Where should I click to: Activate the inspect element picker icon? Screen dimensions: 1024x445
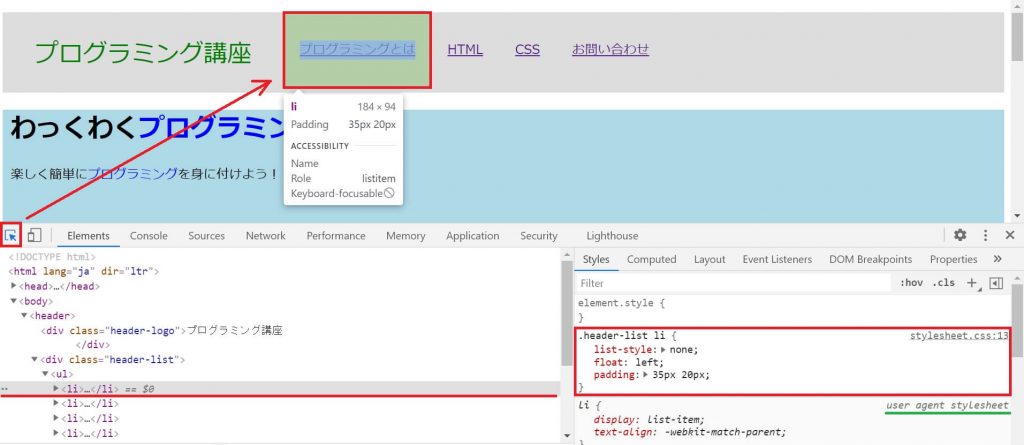(11, 235)
